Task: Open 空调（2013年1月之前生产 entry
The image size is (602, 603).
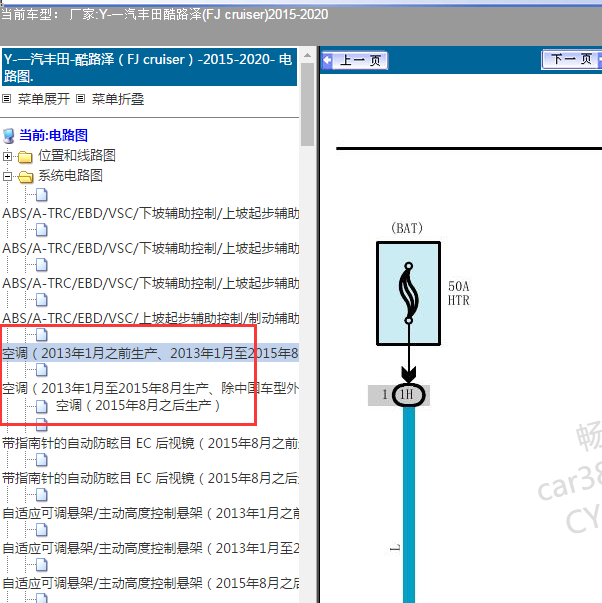Action: pyautogui.click(x=150, y=353)
